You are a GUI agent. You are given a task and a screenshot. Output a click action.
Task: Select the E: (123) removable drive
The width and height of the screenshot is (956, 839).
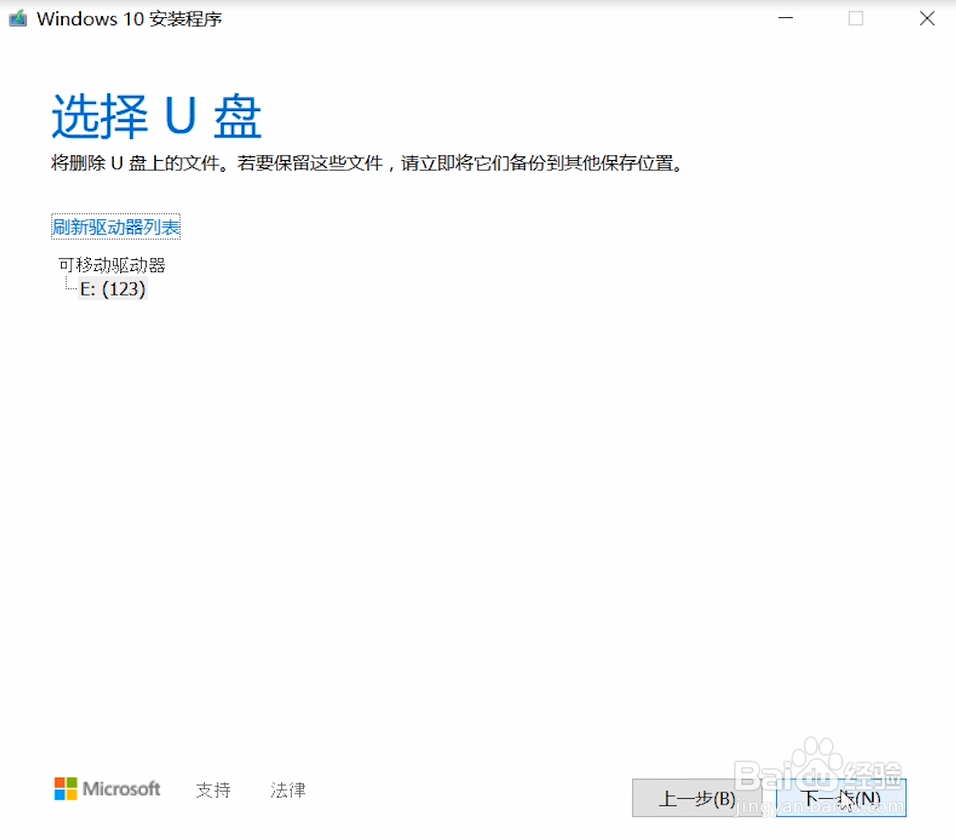point(114,289)
